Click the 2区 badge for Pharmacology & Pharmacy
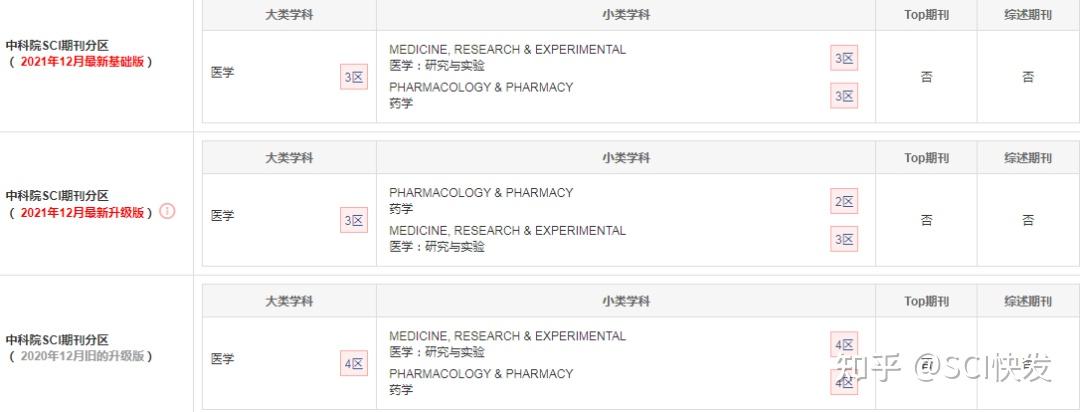This screenshot has width=1080, height=412. point(844,202)
